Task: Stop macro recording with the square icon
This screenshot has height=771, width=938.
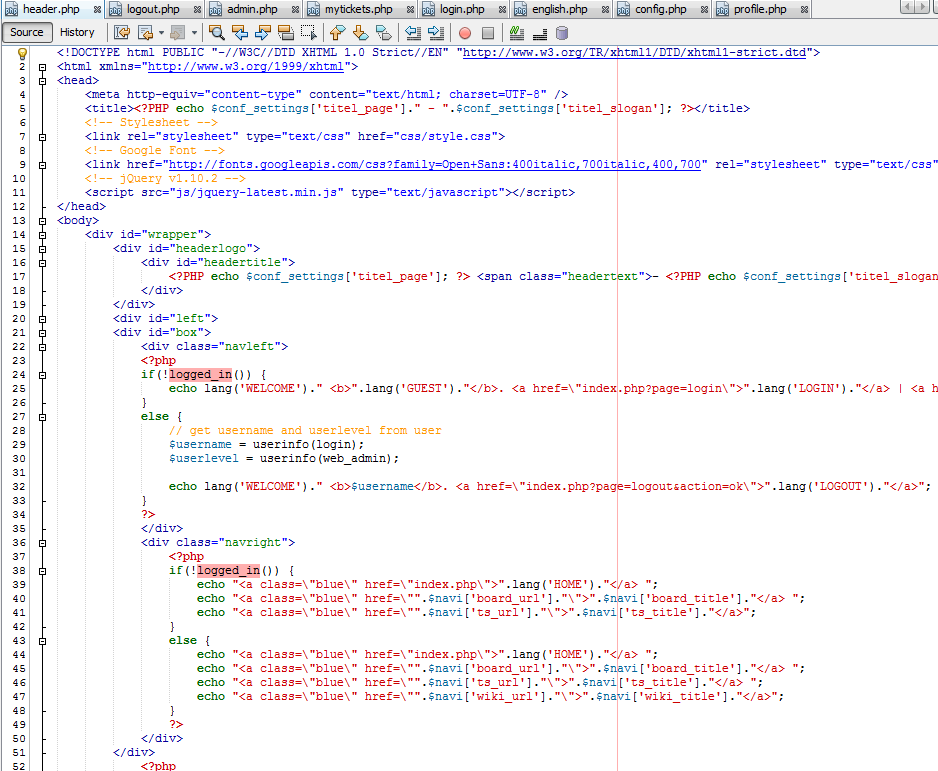Action: point(488,33)
